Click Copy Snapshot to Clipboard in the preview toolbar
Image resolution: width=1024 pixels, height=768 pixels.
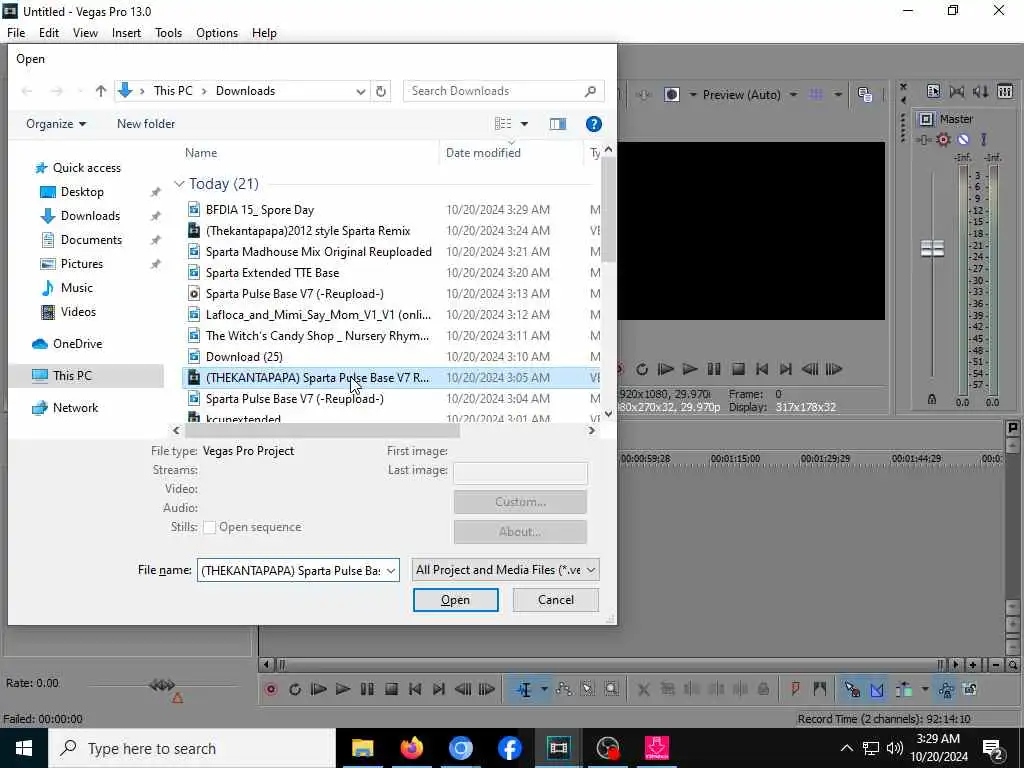point(865,95)
